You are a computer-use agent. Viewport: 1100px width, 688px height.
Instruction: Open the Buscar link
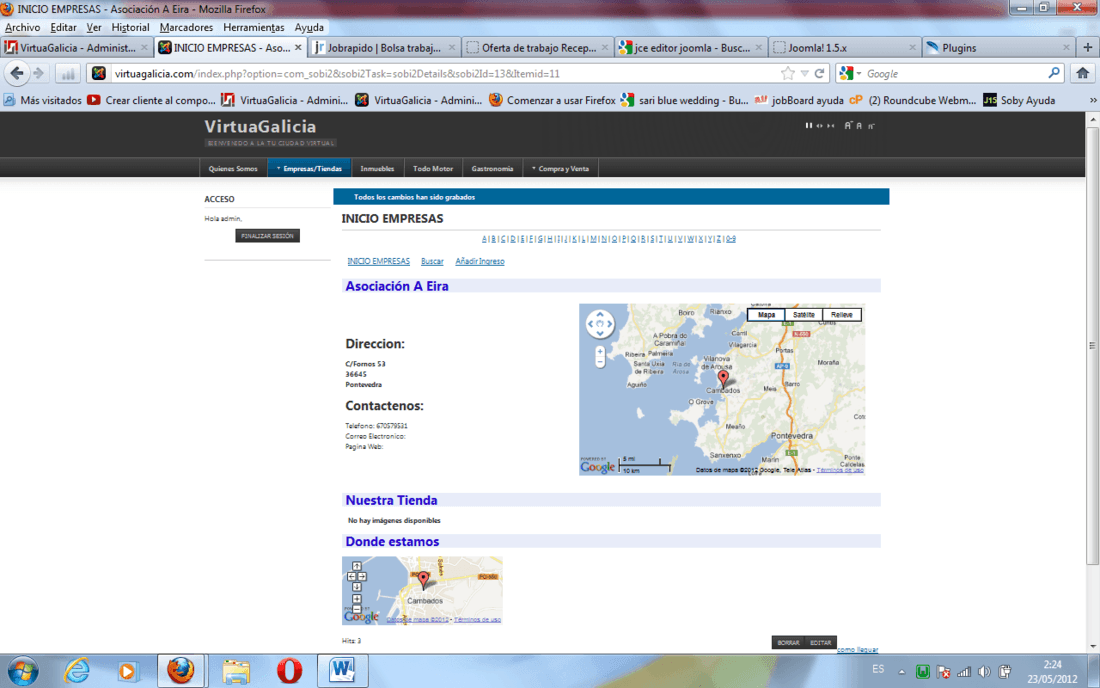(432, 261)
